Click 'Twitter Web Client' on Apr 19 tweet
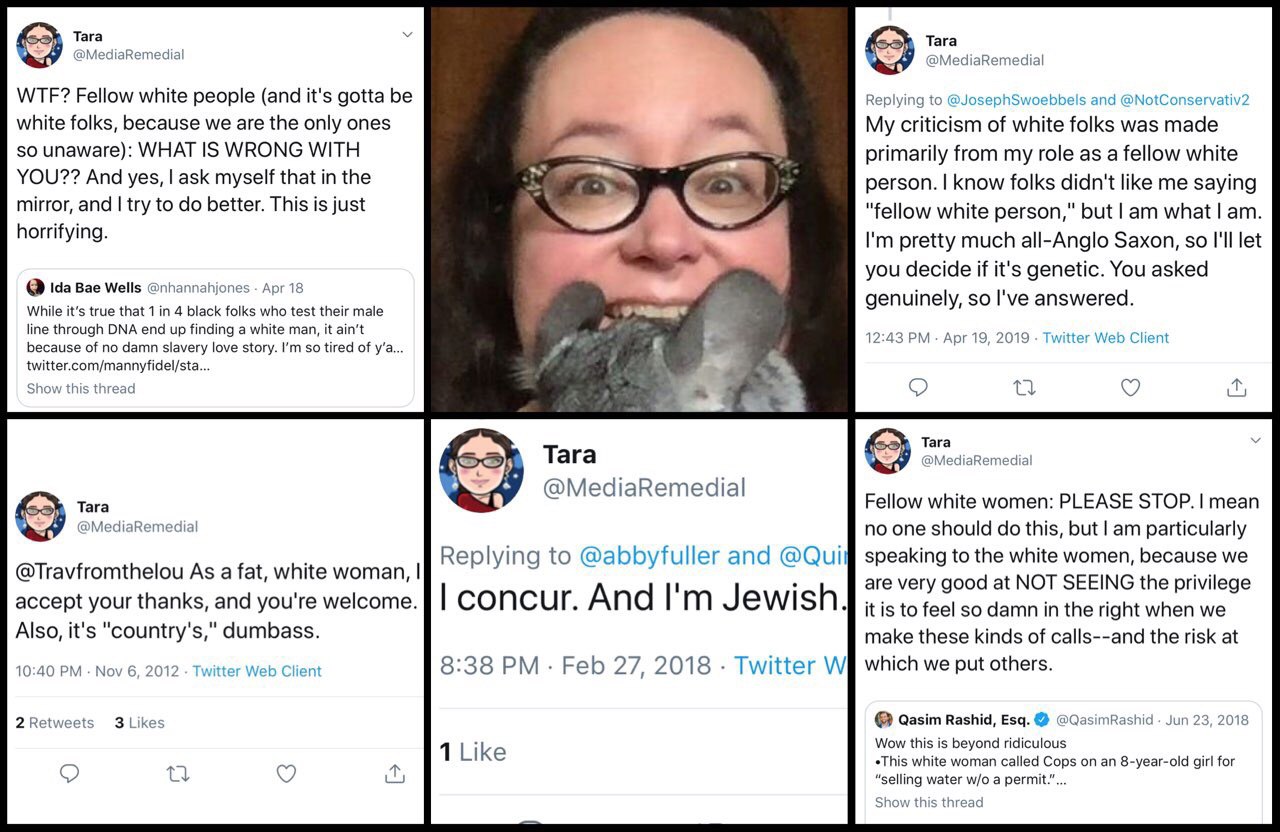The image size is (1280, 832). pos(1105,338)
